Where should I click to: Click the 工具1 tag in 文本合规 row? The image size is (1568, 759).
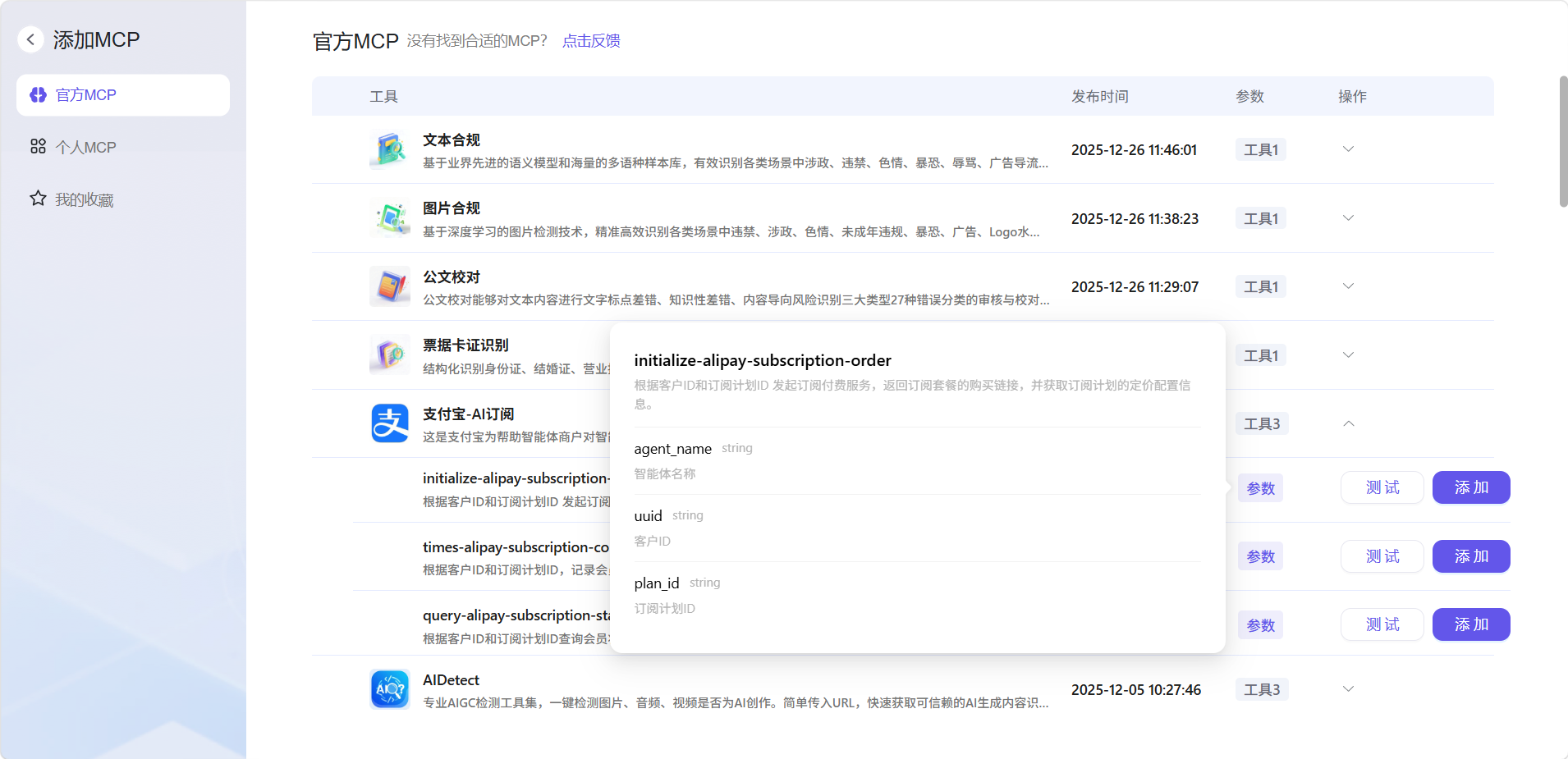coord(1261,150)
